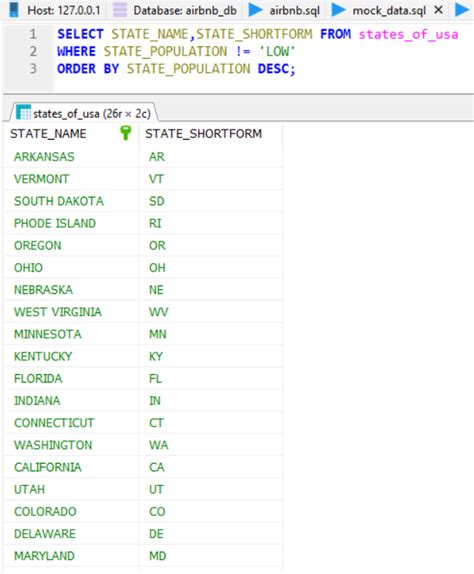Image resolution: width=474 pixels, height=574 pixels.
Task: Select the OHIO cell
Action: click(x=71, y=268)
